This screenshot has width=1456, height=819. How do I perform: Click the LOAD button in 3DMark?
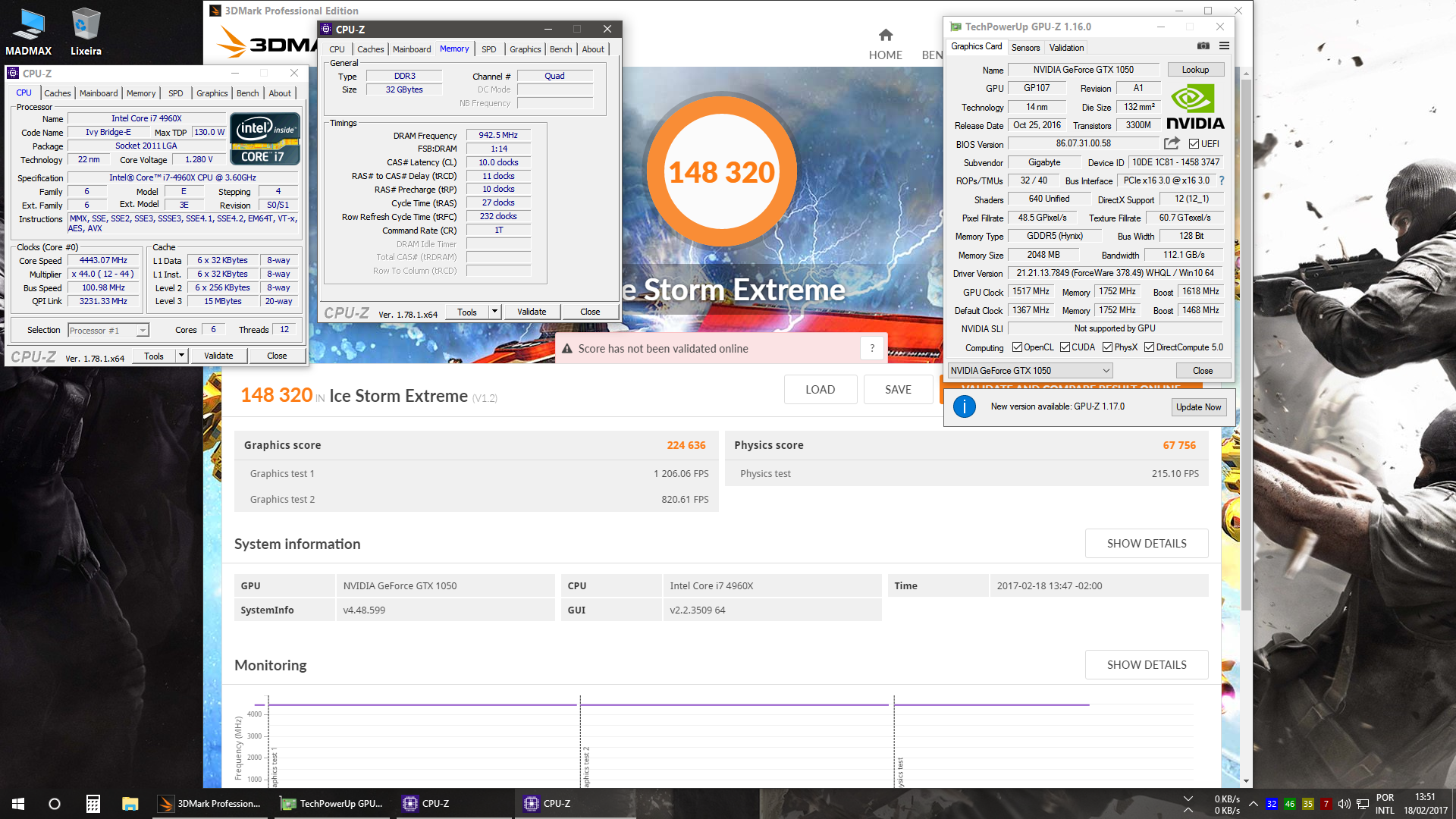click(820, 390)
